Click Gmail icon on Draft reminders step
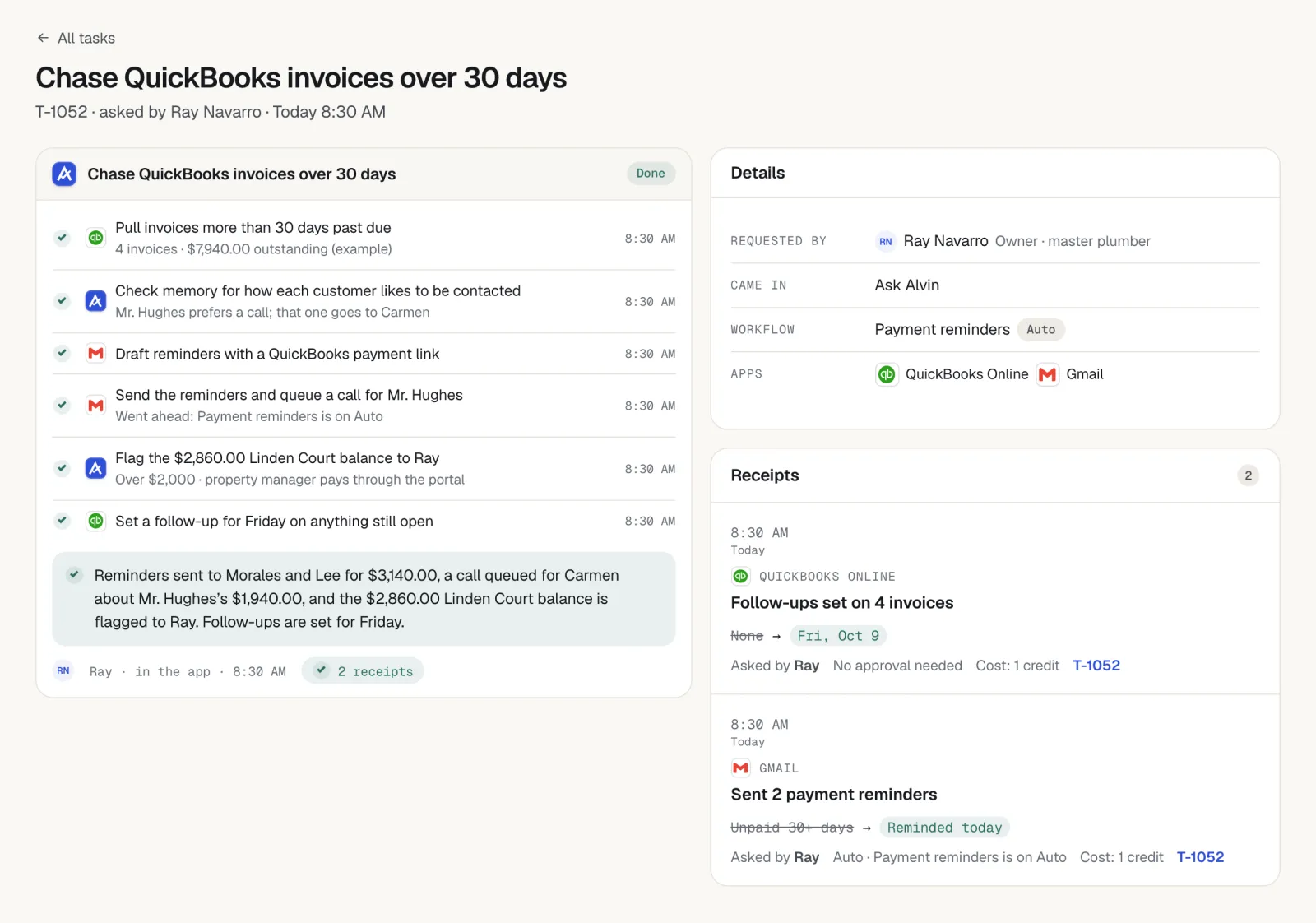Screen dimensions: 1316x923 pyautogui.click(x=96, y=354)
